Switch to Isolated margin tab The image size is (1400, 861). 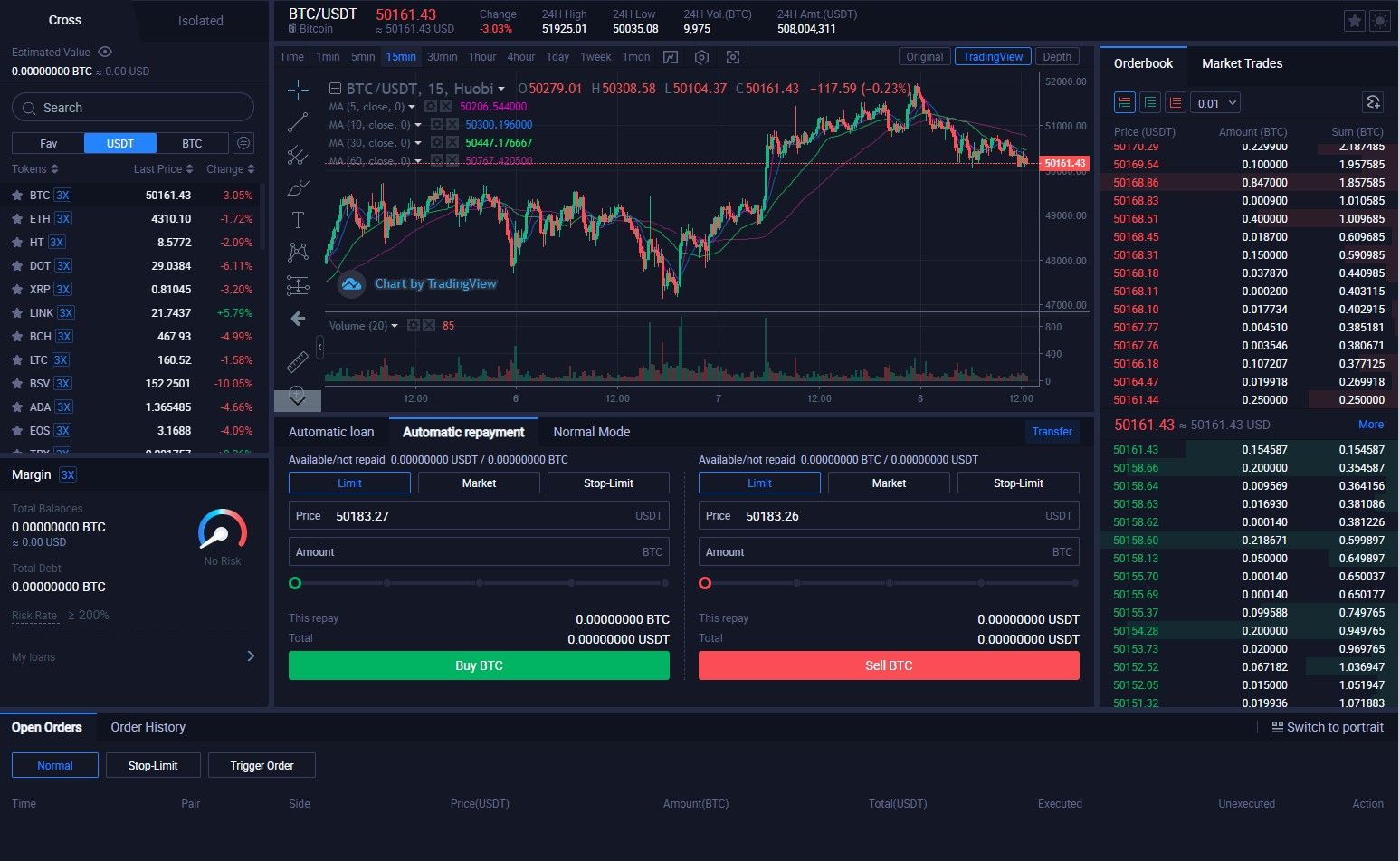coord(201,21)
